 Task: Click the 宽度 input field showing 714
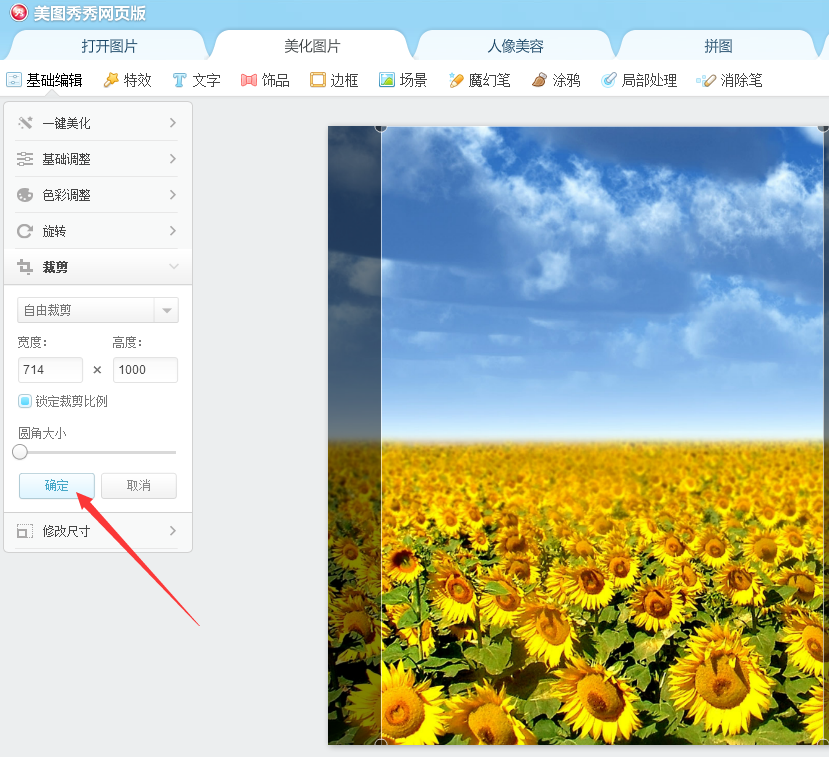point(50,370)
